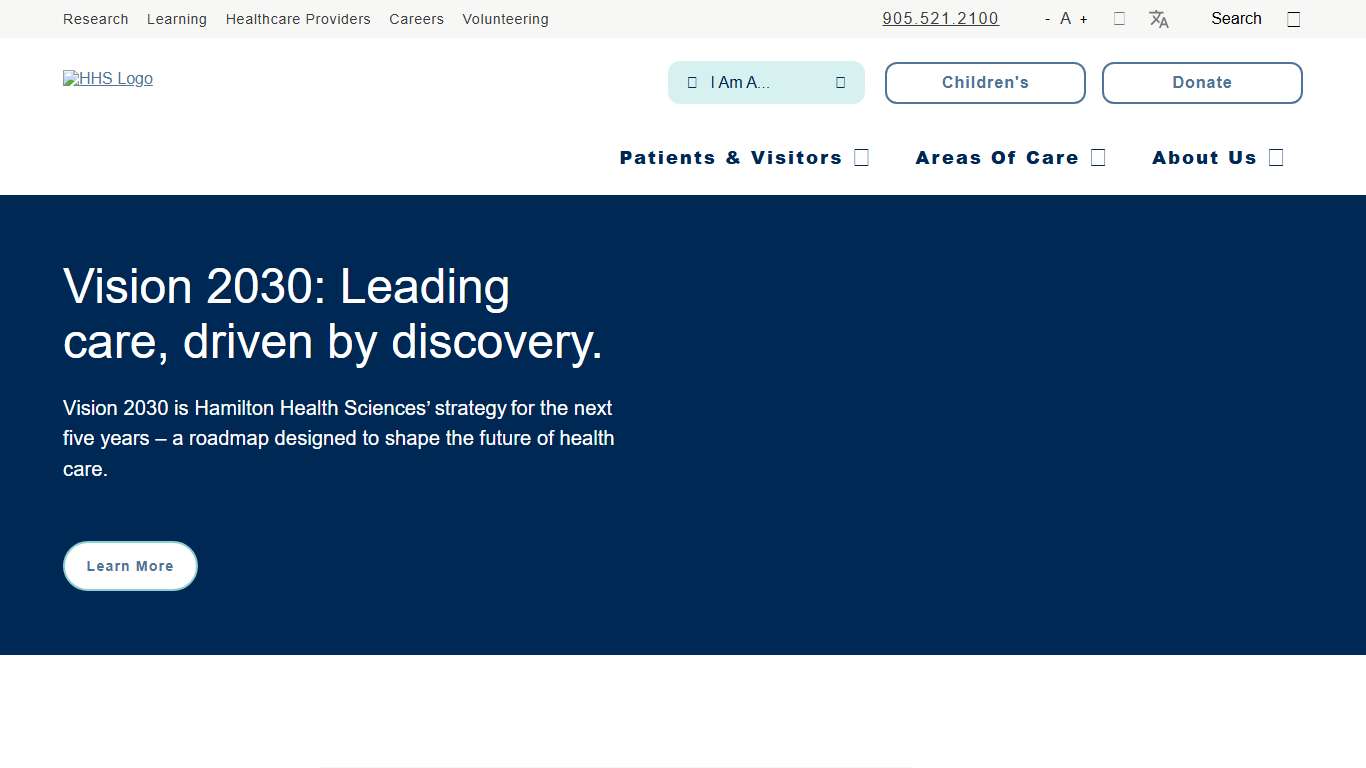Click the icon beside the Search label
Screen dimensions: 1366x768
tap(1293, 19)
